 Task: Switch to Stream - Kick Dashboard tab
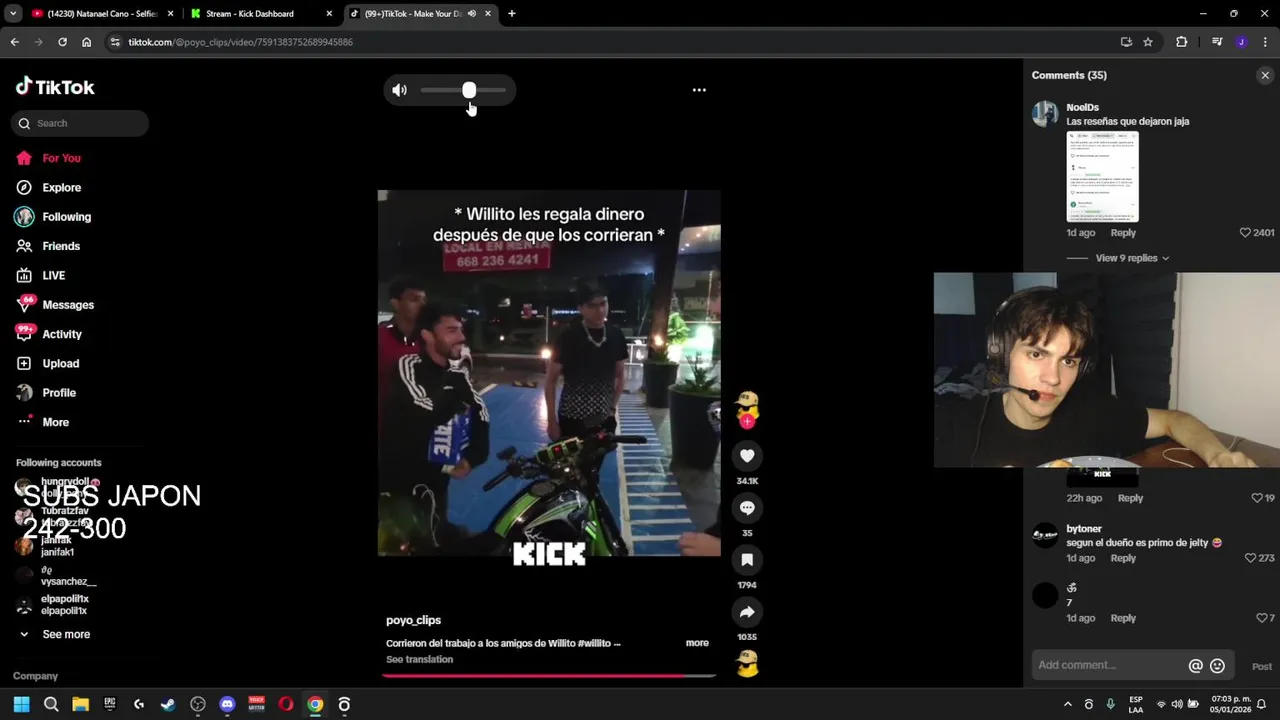(260, 14)
